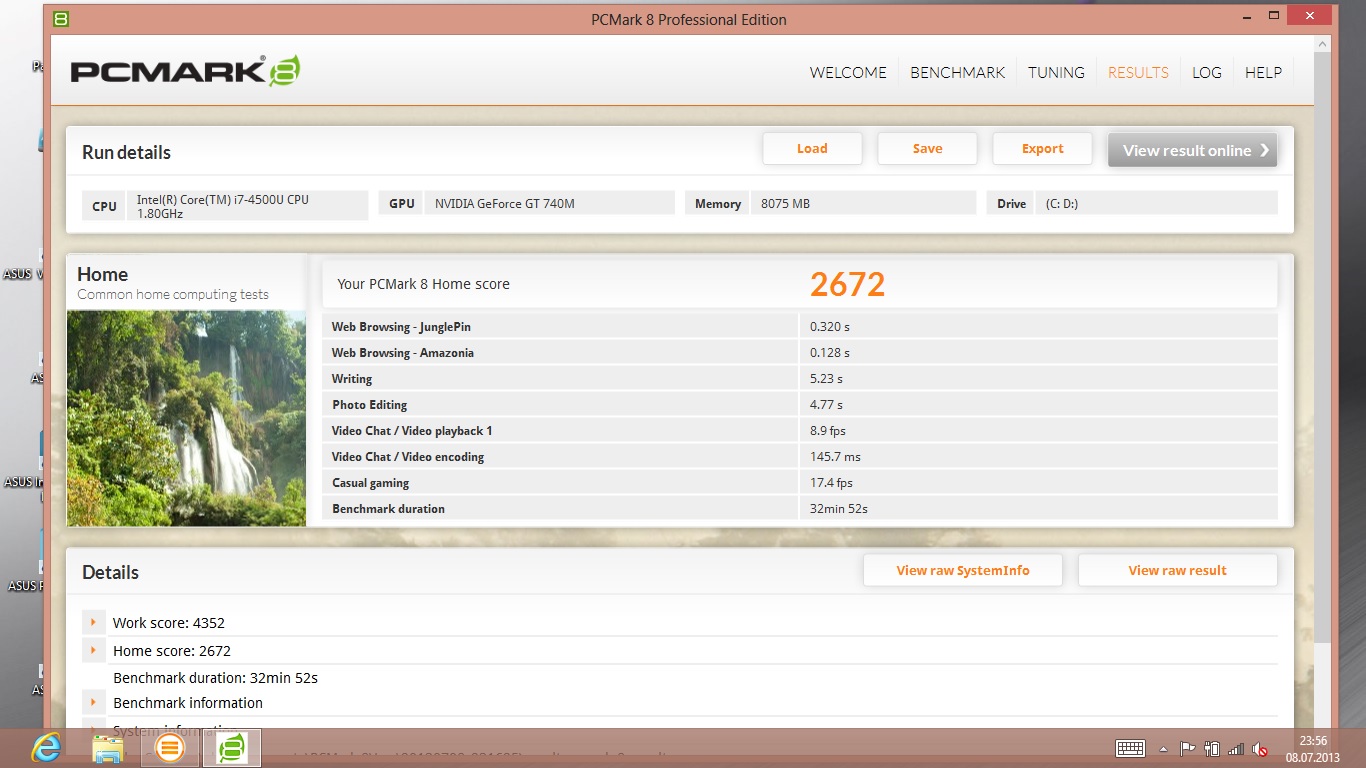Screen dimensions: 1366x768
Task: Show hidden system tray icons
Action: point(1163,748)
